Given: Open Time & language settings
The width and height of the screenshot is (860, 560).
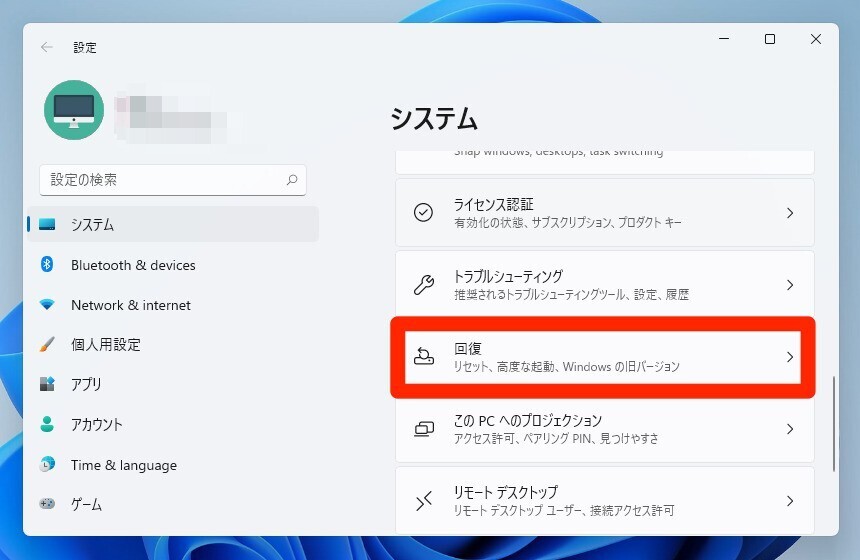Looking at the screenshot, I should coord(173,465).
